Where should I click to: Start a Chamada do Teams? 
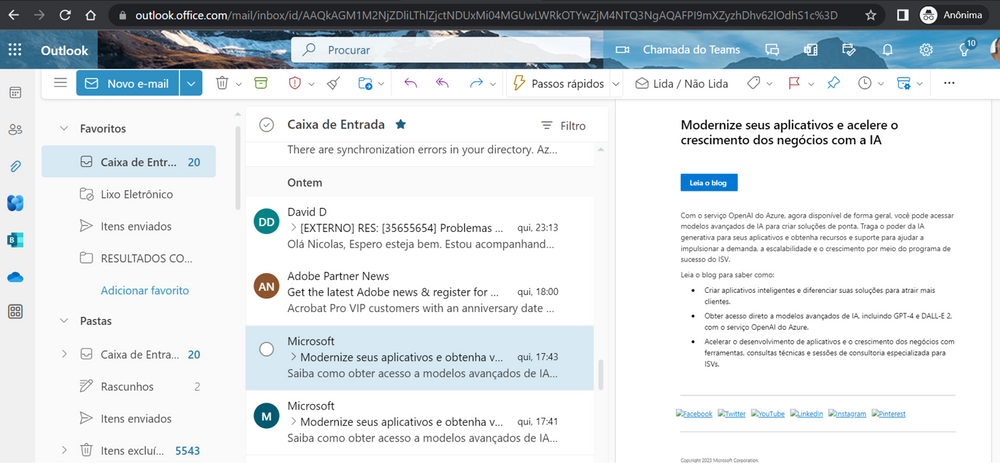pyautogui.click(x=679, y=50)
